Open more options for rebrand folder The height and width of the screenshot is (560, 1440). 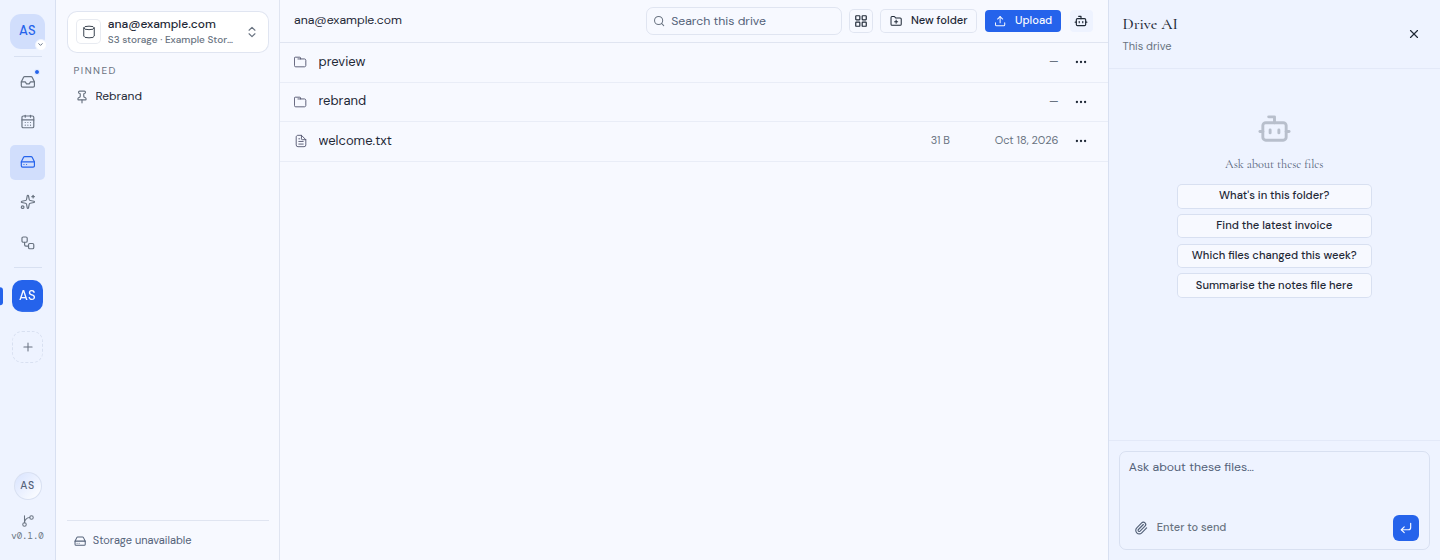coord(1080,101)
